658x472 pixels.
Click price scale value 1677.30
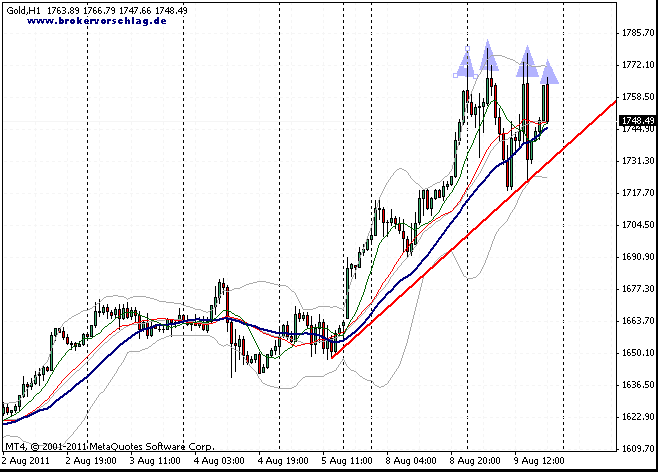(x=638, y=289)
